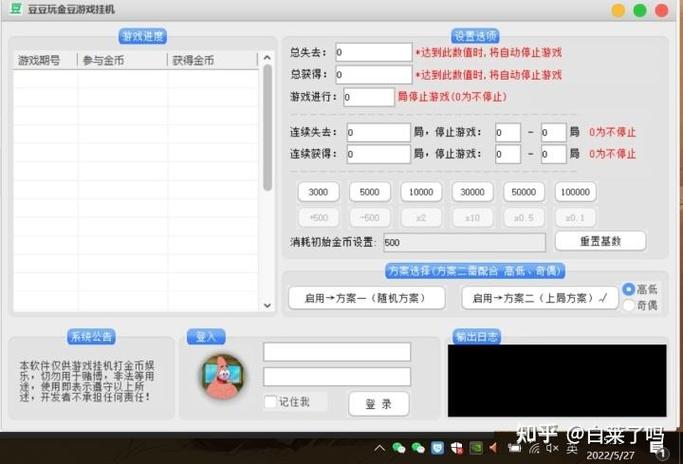Click the 参与金币 column header
This screenshot has width=683, height=464.
122,60
